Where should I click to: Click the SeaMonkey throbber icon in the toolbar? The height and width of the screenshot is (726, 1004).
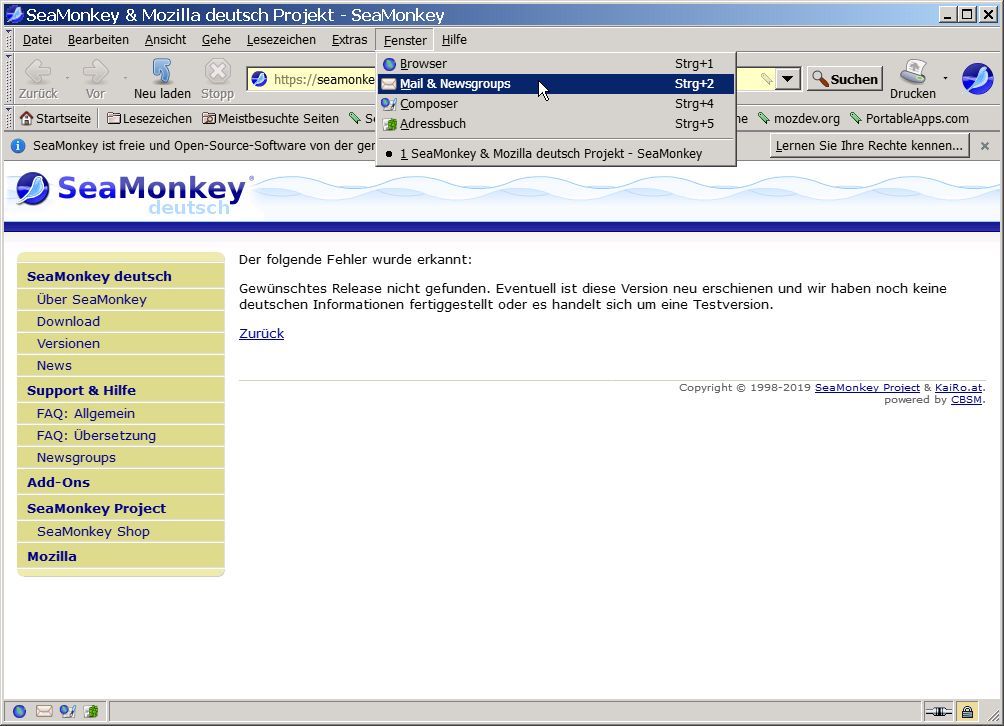coord(978,79)
